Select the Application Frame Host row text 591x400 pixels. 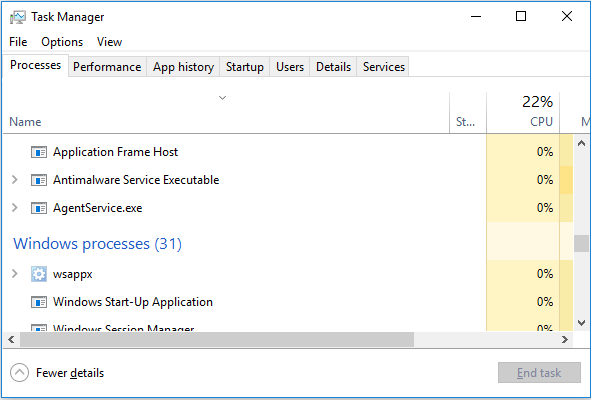click(115, 152)
